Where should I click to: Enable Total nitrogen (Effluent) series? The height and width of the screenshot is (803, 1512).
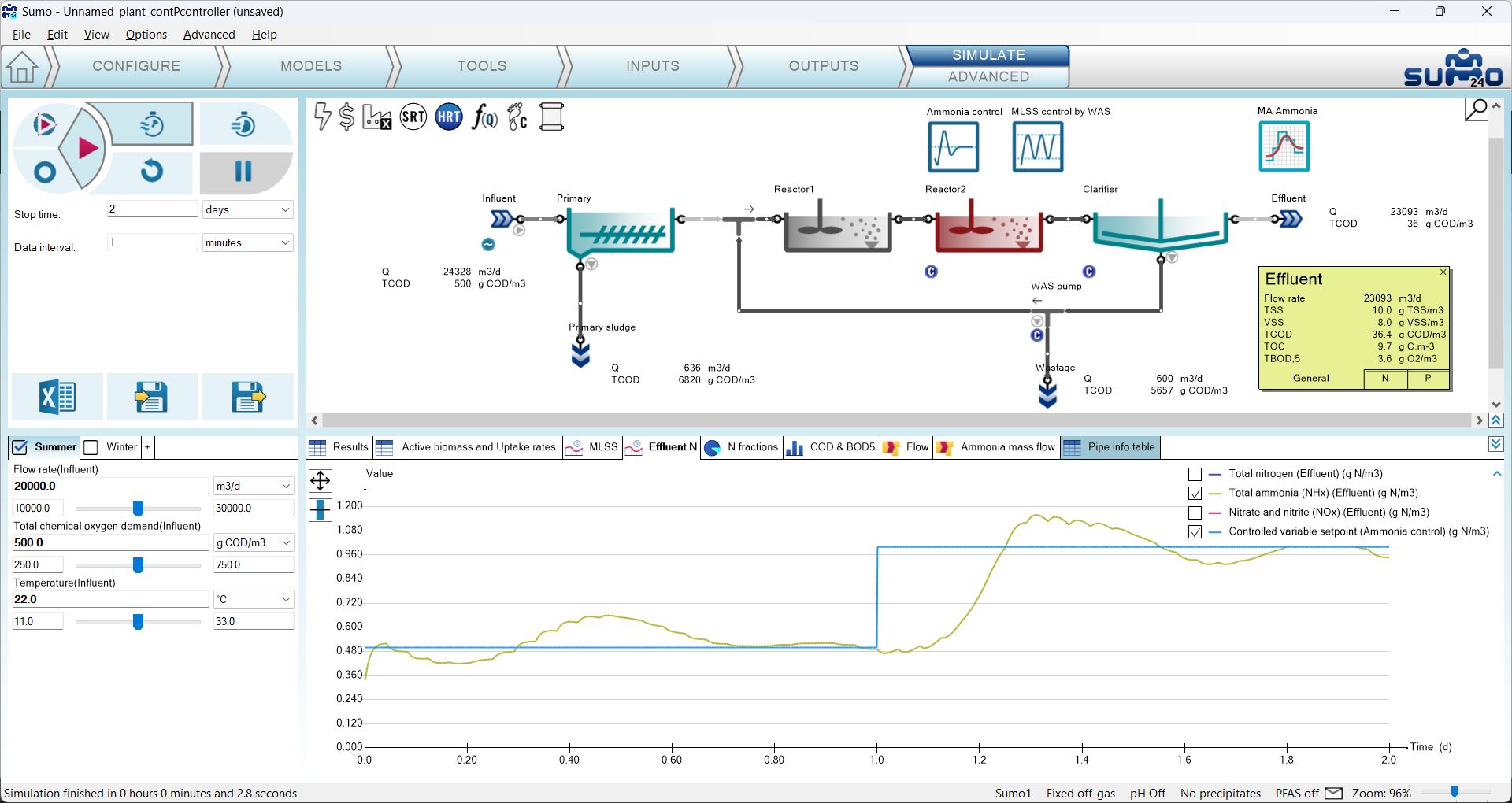point(1195,474)
